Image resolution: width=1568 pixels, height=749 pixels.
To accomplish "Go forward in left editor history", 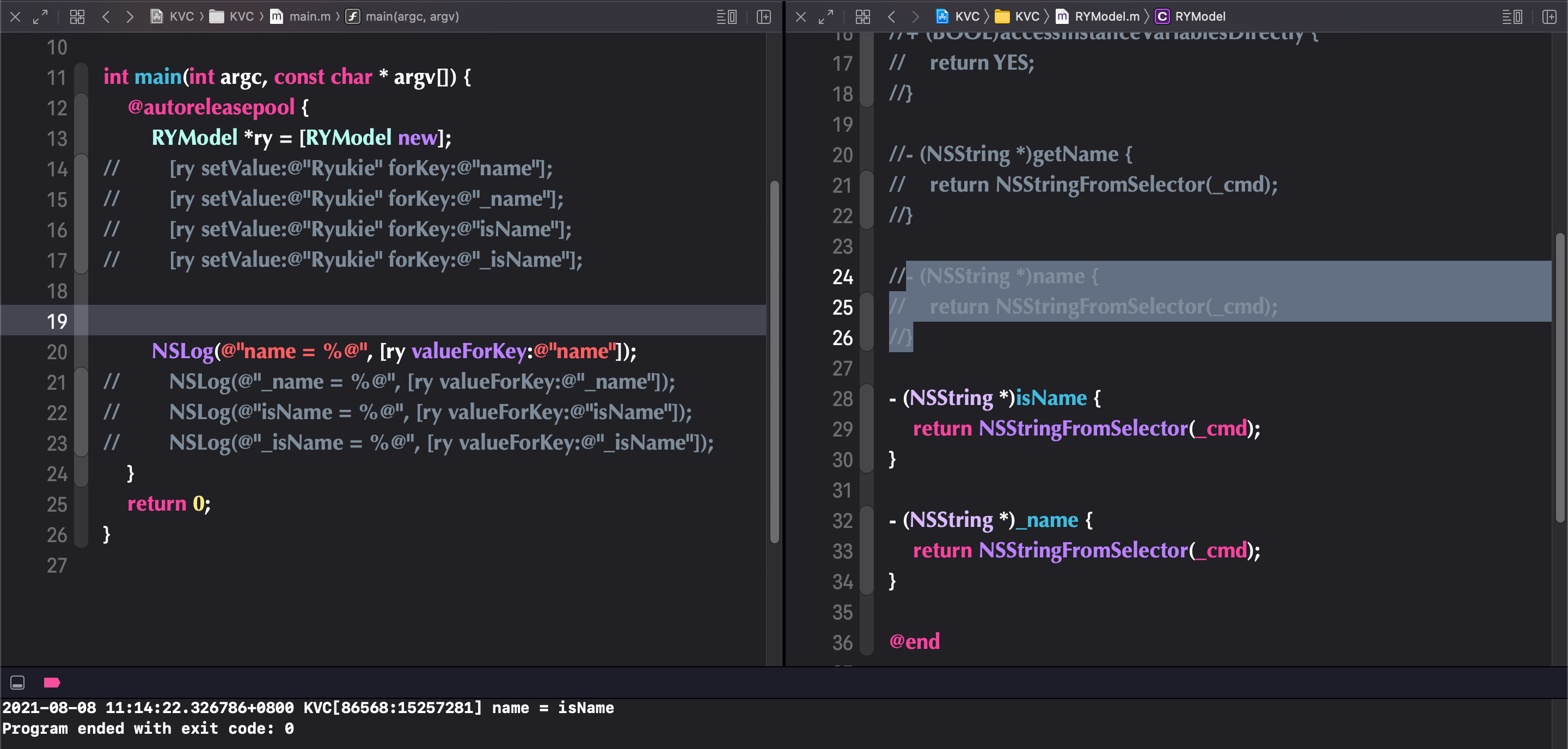I will (130, 17).
